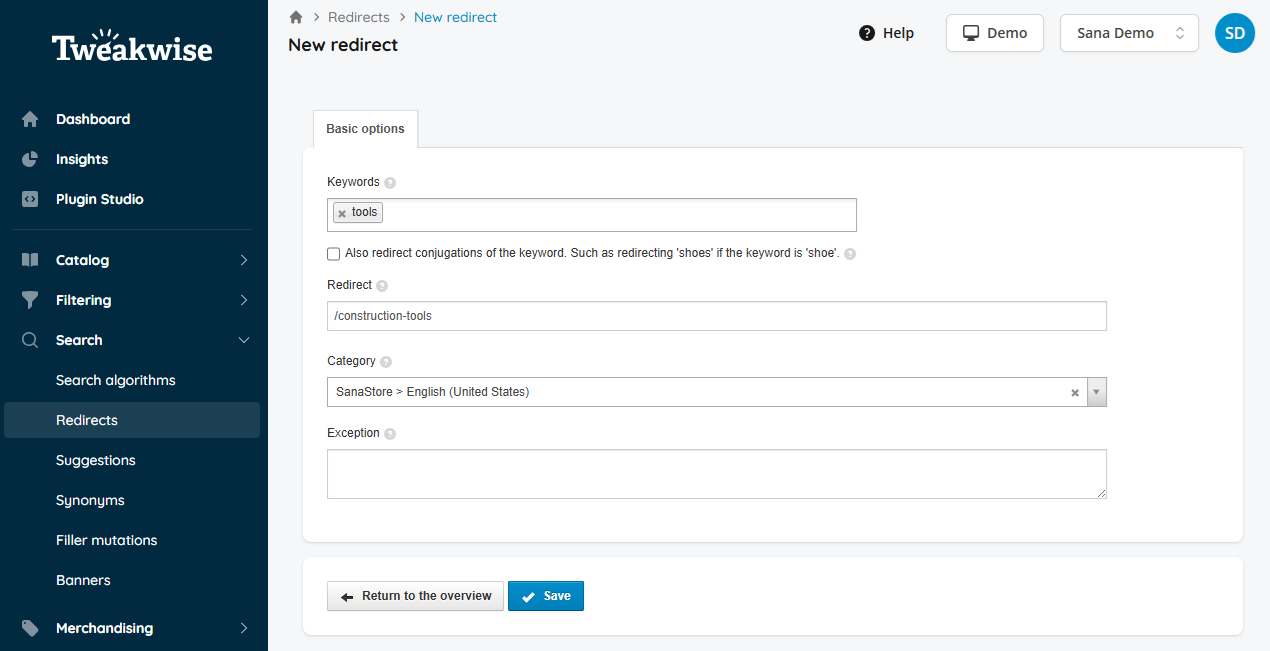Click the Plugin Studio code icon
The image size is (1270, 651).
30,199
